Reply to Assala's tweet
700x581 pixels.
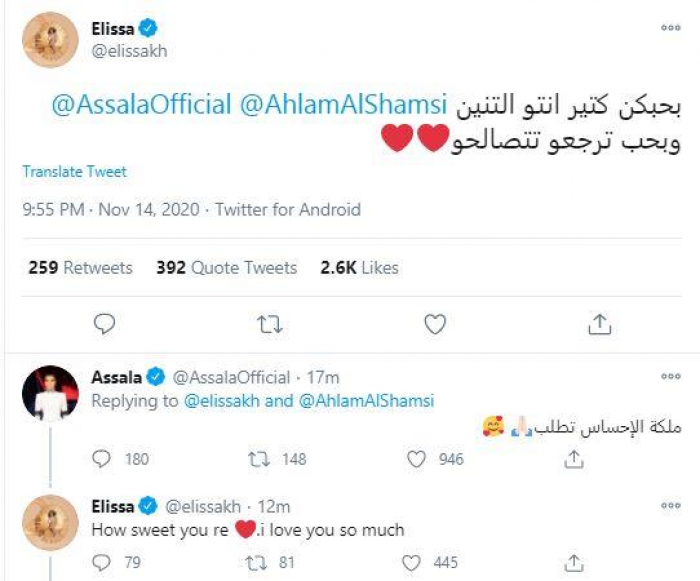(x=103, y=459)
